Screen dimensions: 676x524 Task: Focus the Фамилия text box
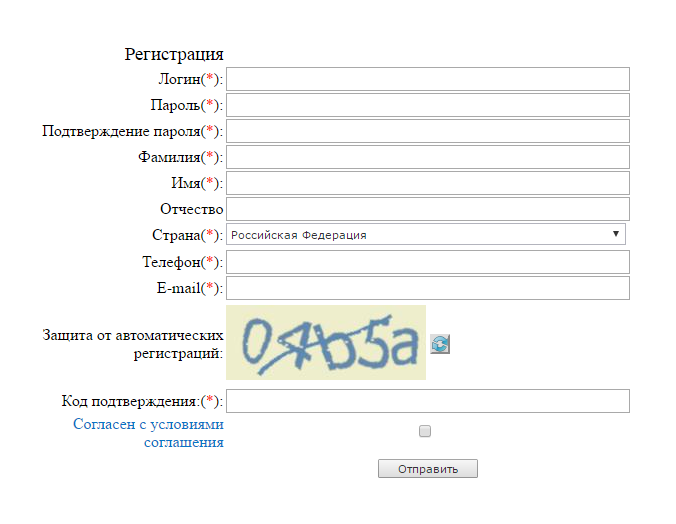click(x=428, y=157)
